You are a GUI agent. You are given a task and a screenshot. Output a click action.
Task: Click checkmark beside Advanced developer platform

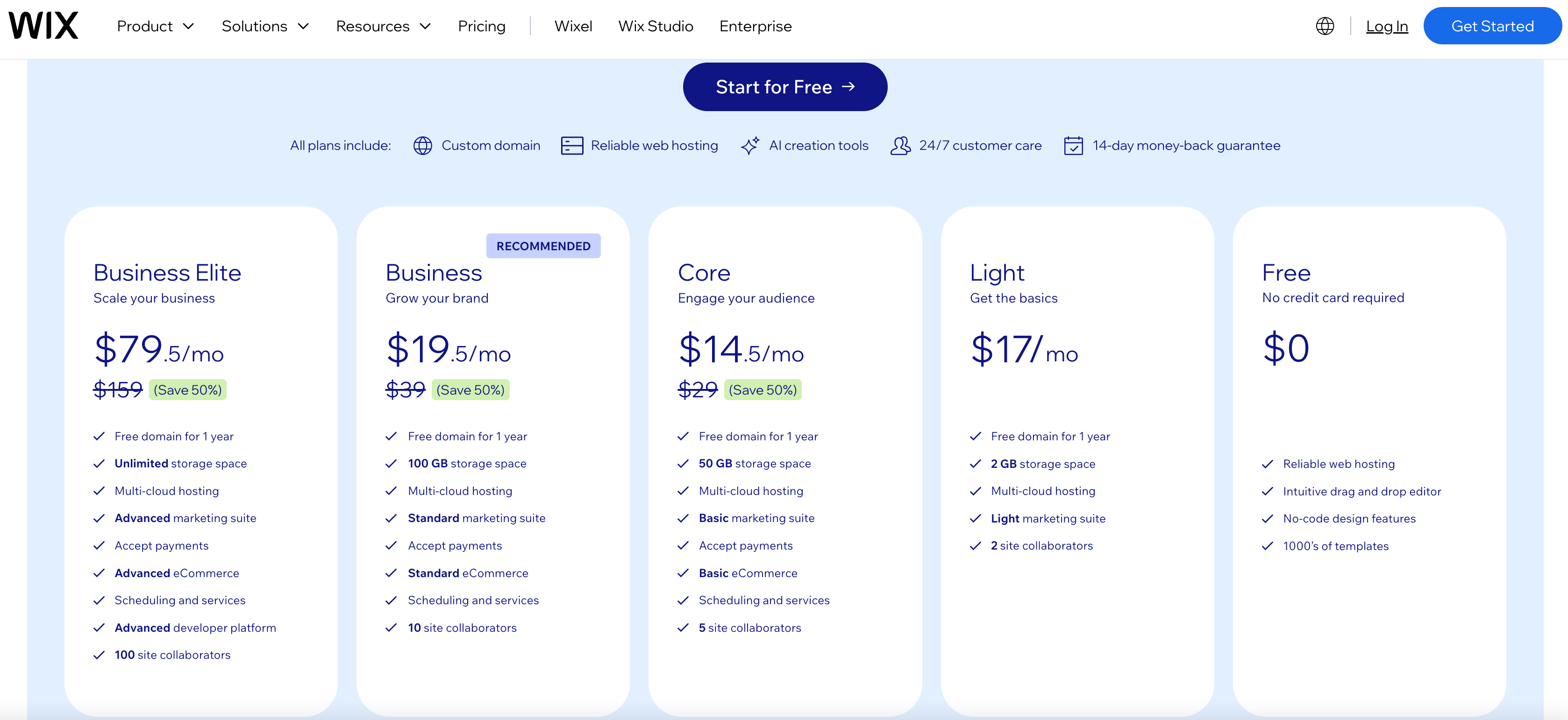click(99, 628)
